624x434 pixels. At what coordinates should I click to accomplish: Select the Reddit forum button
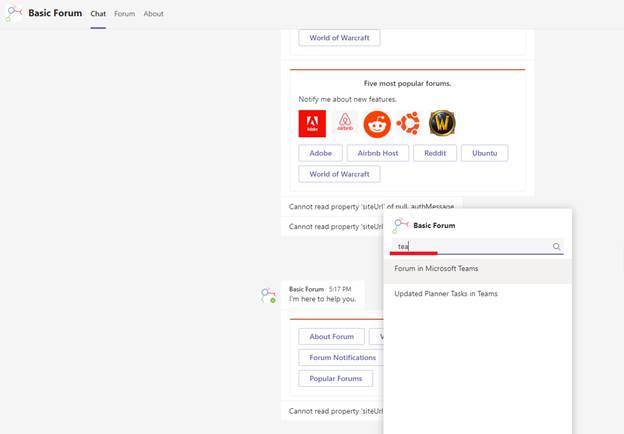coord(435,153)
